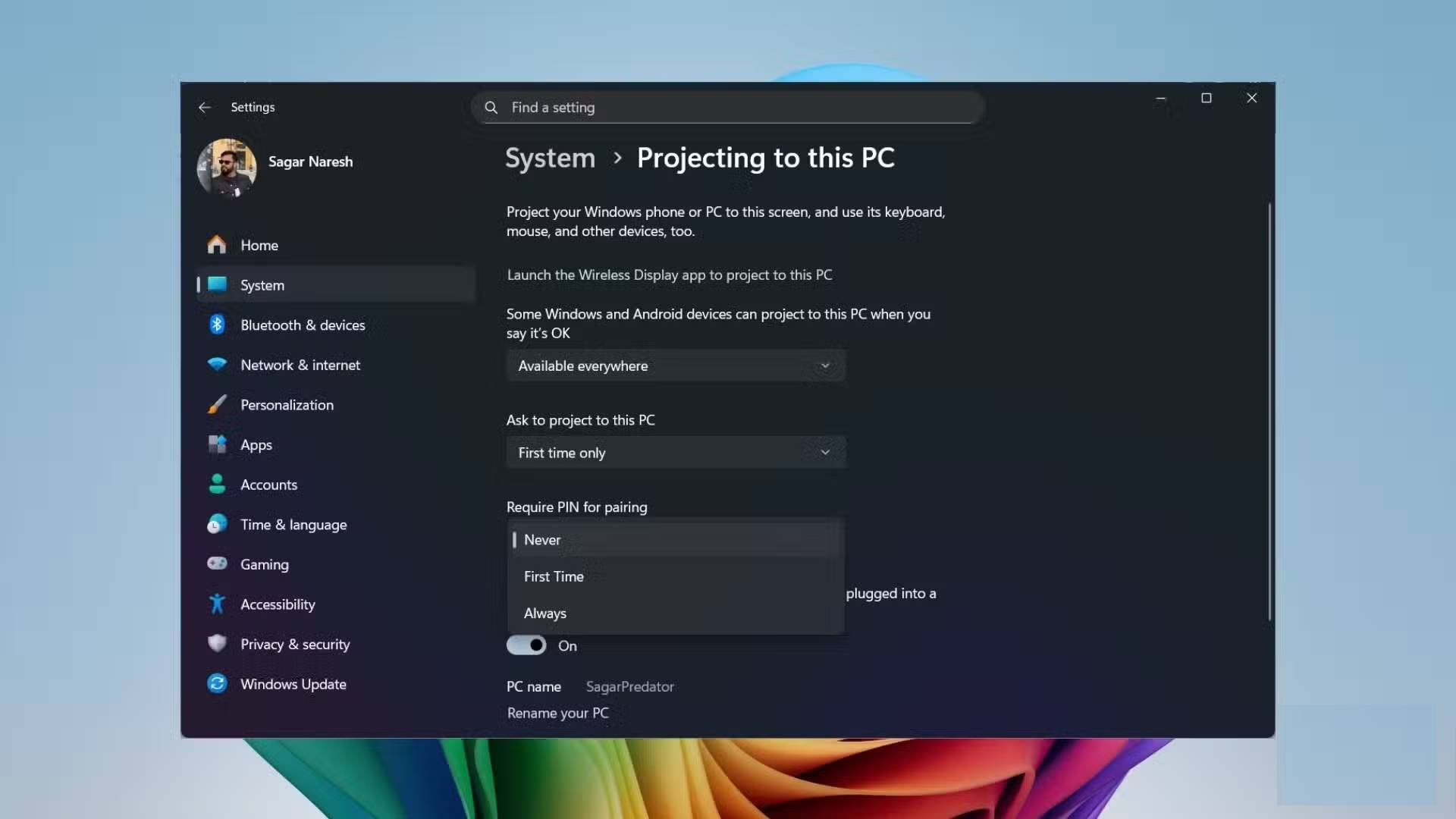Click the System breadcrumb in the header
1456x819 pixels.
(x=550, y=158)
